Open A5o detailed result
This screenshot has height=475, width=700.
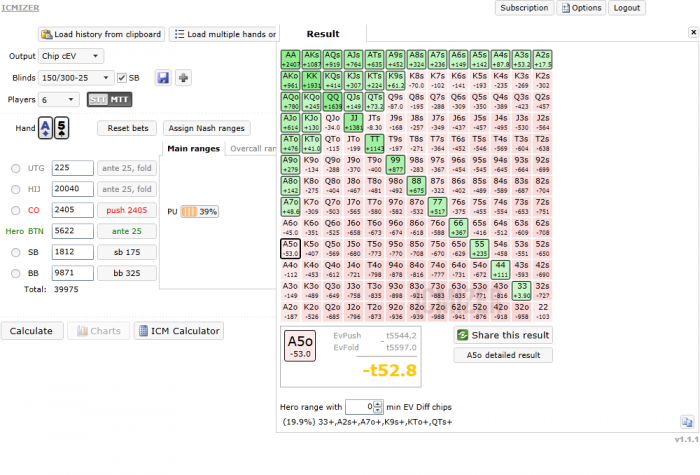tap(503, 355)
